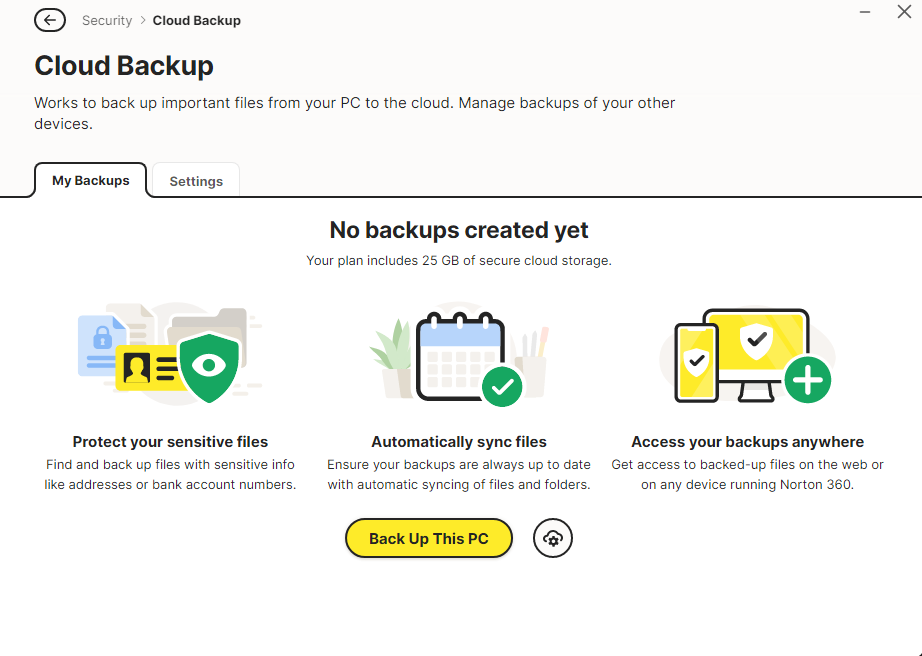Open the Settings tab
The width and height of the screenshot is (922, 656).
click(x=196, y=181)
